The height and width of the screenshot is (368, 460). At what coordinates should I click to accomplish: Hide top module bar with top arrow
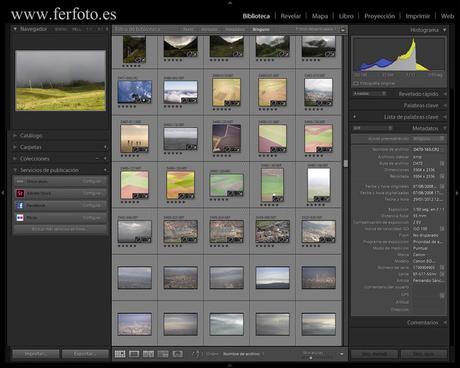(x=230, y=2)
